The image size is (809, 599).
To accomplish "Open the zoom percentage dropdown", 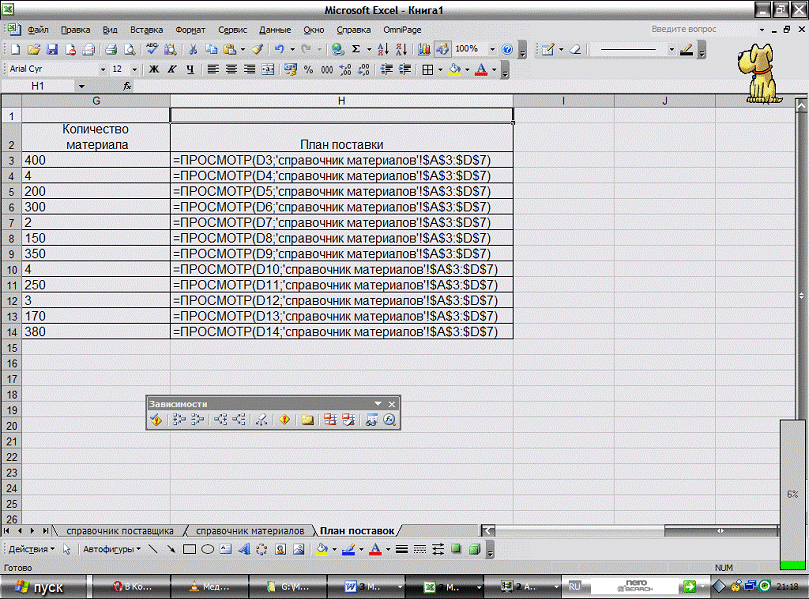I will point(491,48).
